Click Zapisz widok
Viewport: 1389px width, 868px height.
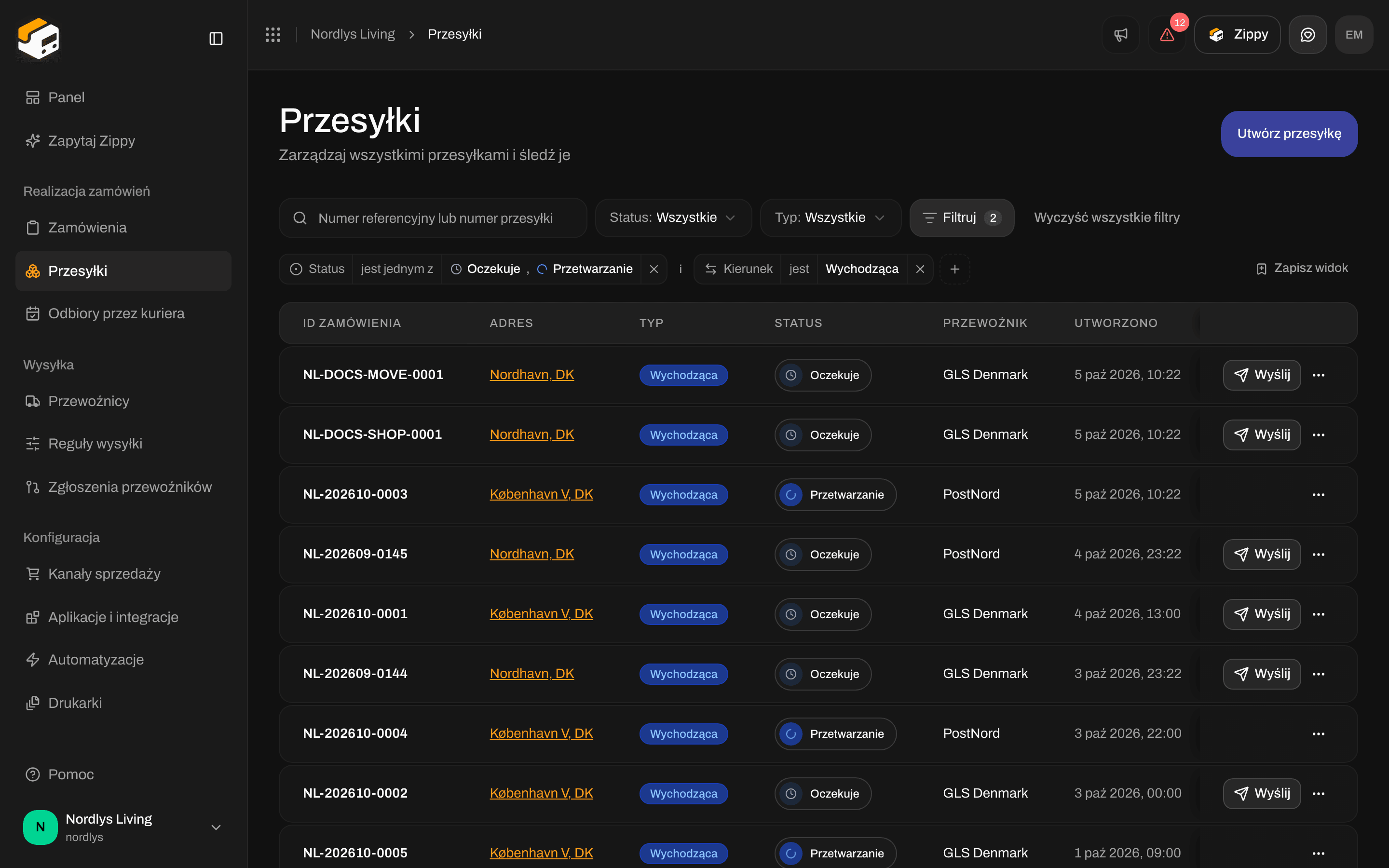1302,268
